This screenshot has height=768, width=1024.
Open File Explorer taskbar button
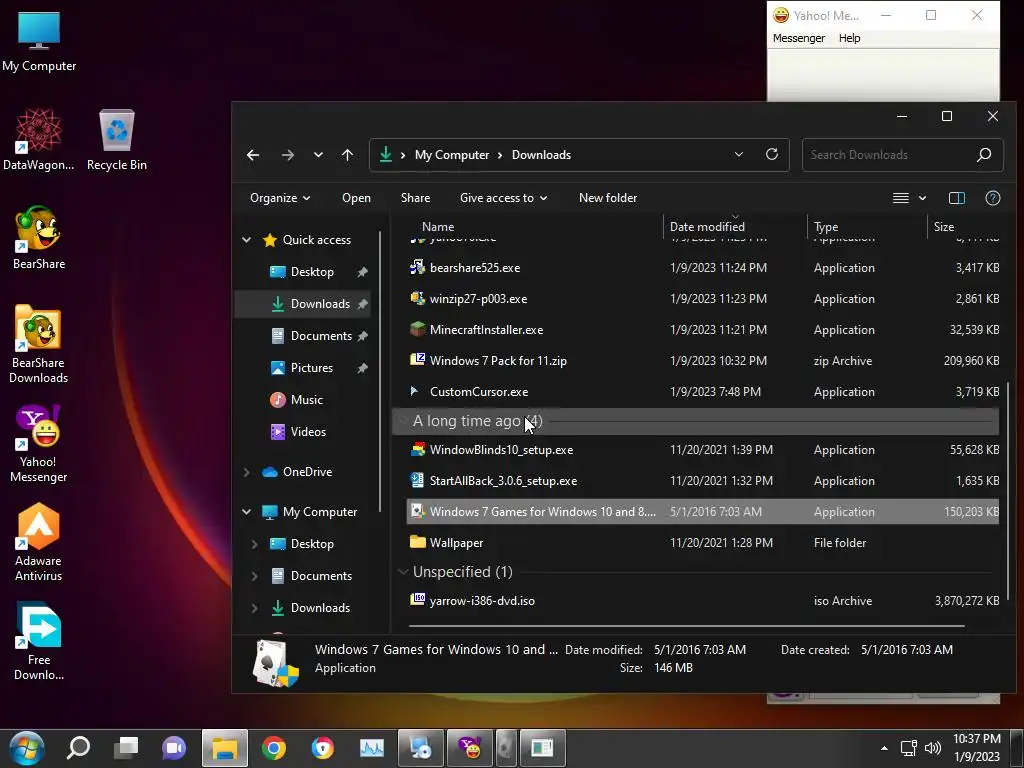point(225,748)
